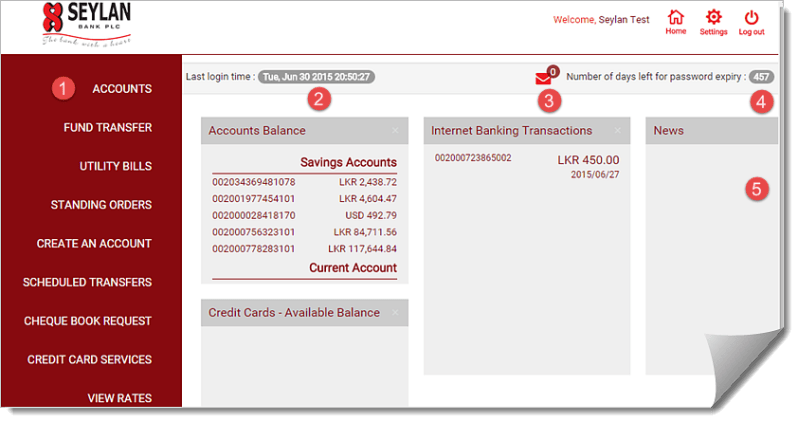
Task: Open Settings gear icon
Action: click(x=714, y=18)
